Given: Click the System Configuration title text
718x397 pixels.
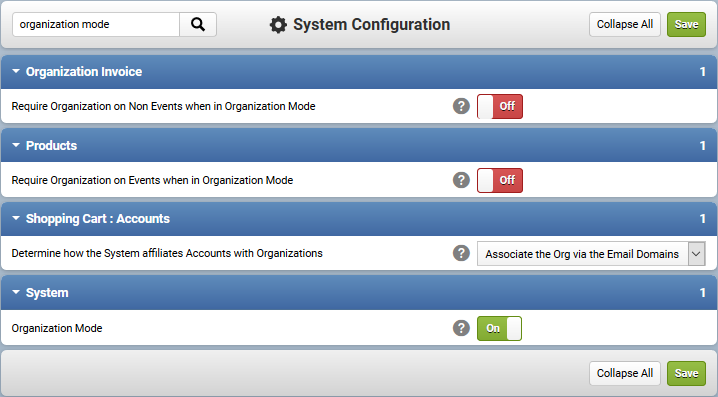Looking at the screenshot, I should [x=371, y=25].
